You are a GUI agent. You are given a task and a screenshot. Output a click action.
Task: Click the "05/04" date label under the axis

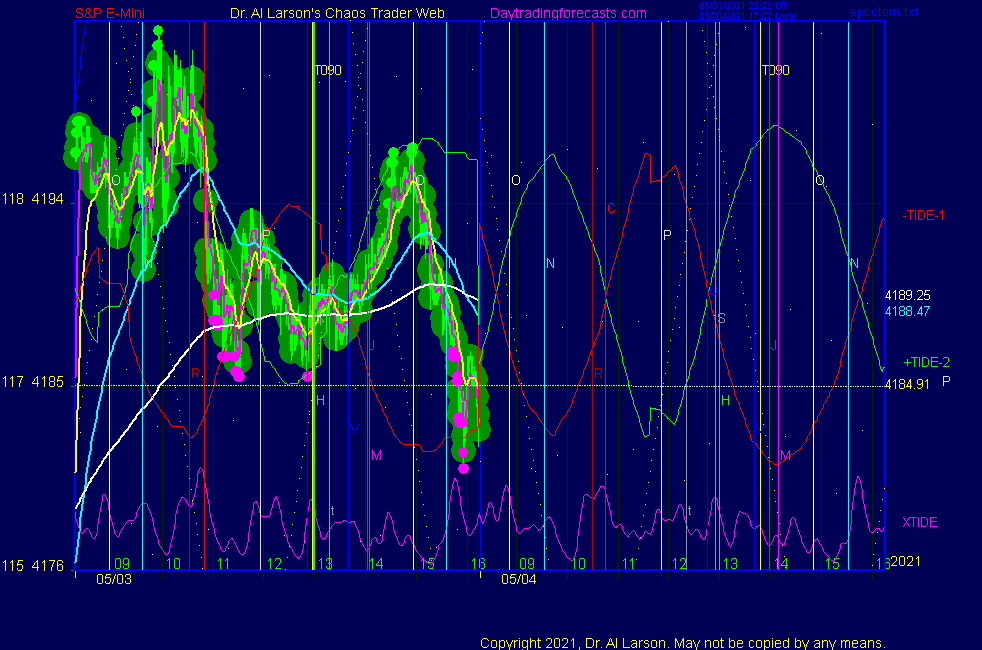pos(519,579)
